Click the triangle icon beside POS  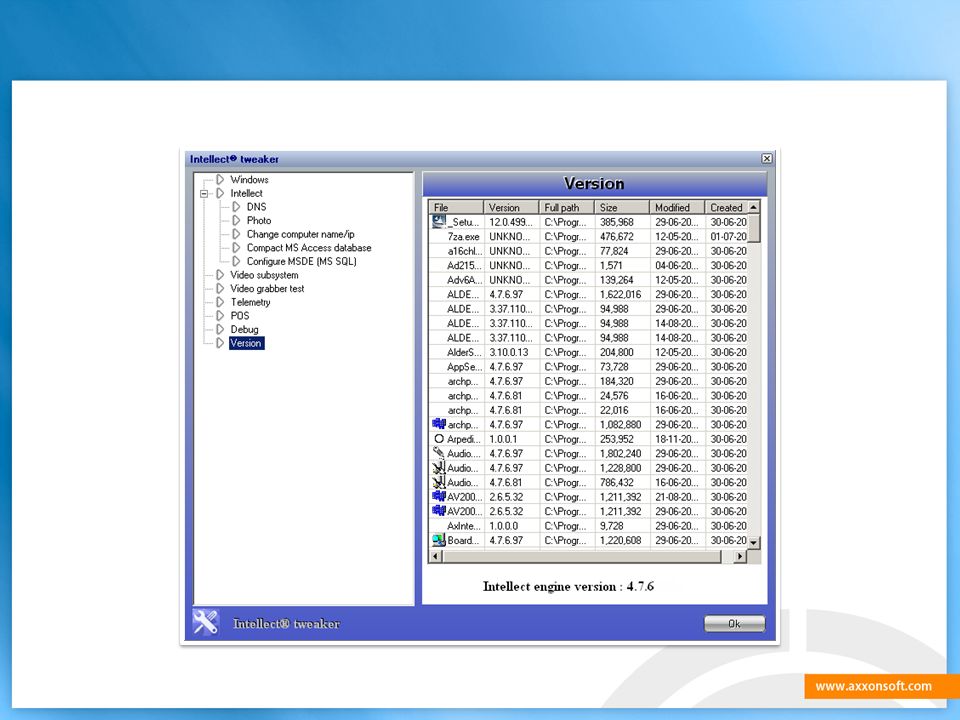220,316
